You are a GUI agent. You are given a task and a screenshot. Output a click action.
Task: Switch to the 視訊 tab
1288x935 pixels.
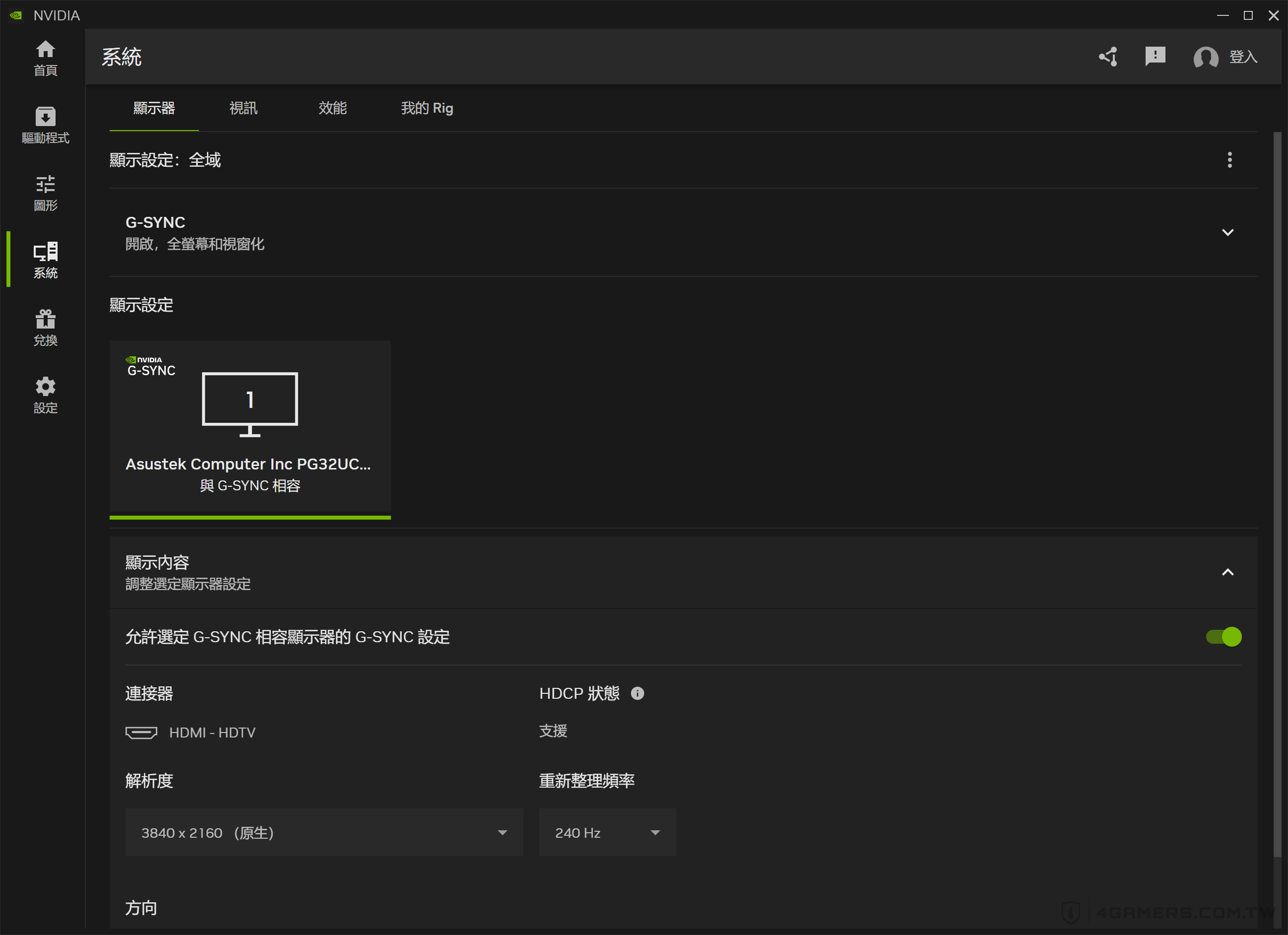click(243, 108)
